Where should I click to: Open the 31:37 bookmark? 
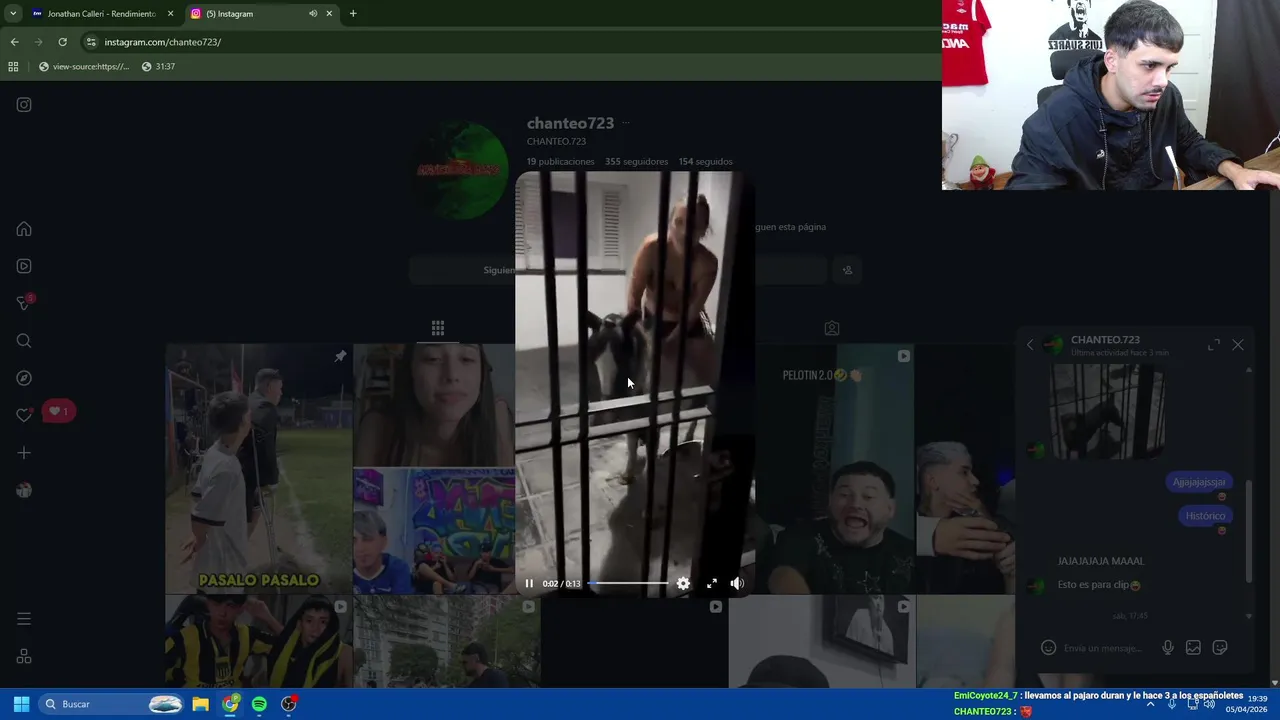pos(158,67)
